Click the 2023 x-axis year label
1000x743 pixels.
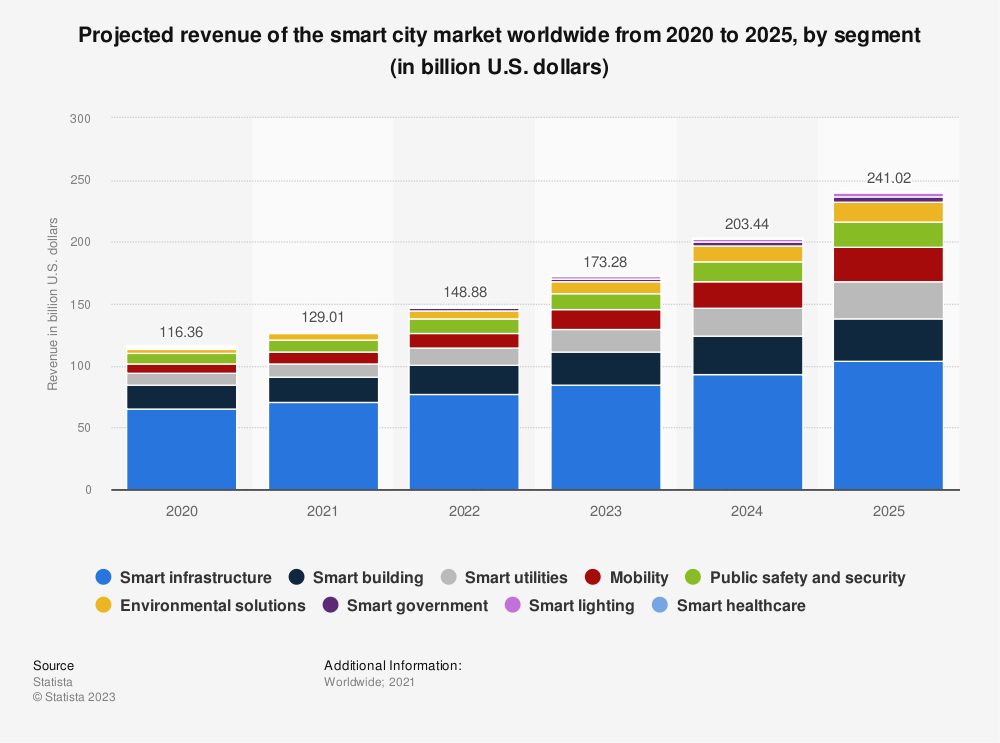coord(605,510)
